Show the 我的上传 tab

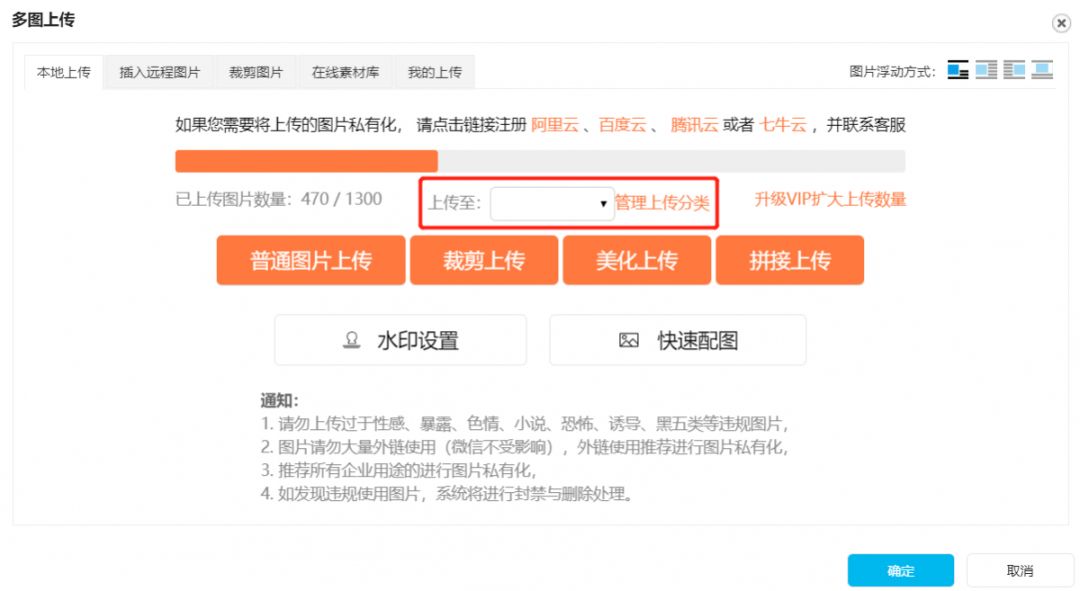(x=434, y=73)
